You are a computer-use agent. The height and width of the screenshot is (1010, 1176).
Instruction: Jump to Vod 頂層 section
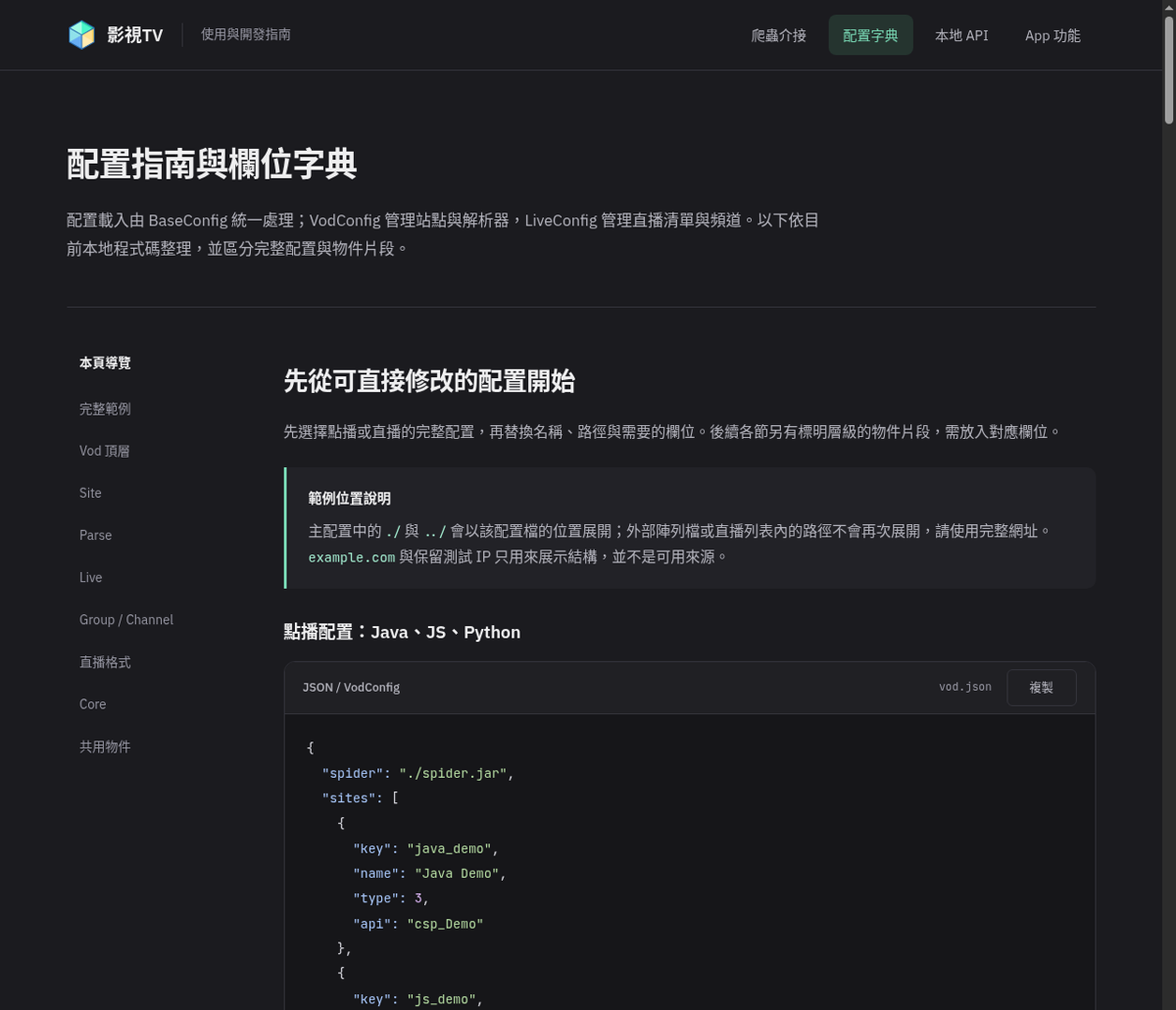[x=104, y=451]
